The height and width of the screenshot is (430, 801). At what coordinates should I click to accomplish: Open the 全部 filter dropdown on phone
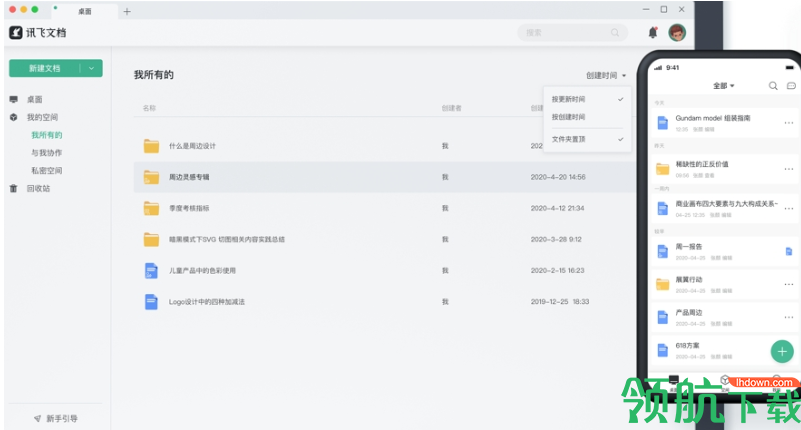point(723,86)
